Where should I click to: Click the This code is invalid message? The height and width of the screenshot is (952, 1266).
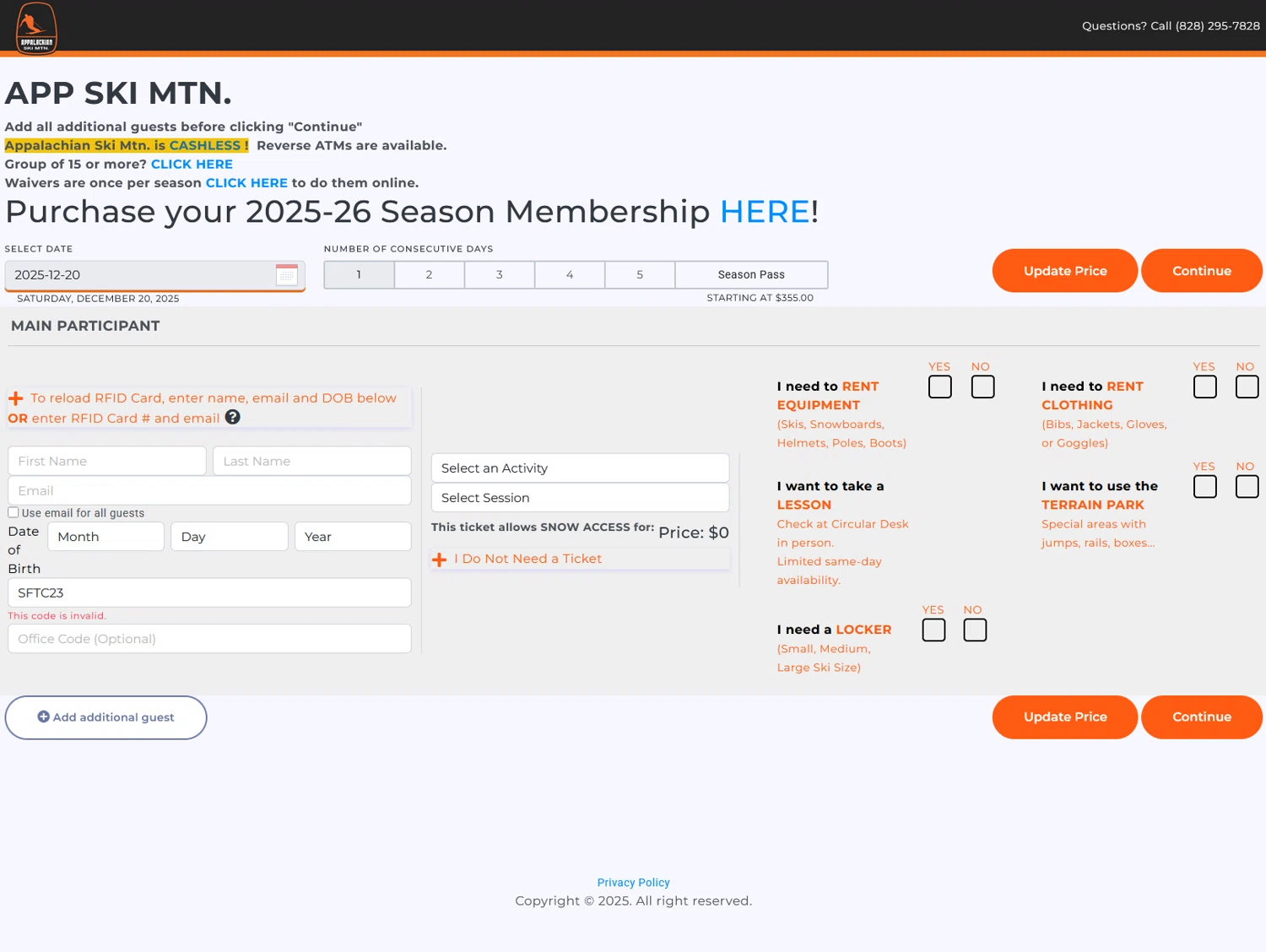coord(57,616)
